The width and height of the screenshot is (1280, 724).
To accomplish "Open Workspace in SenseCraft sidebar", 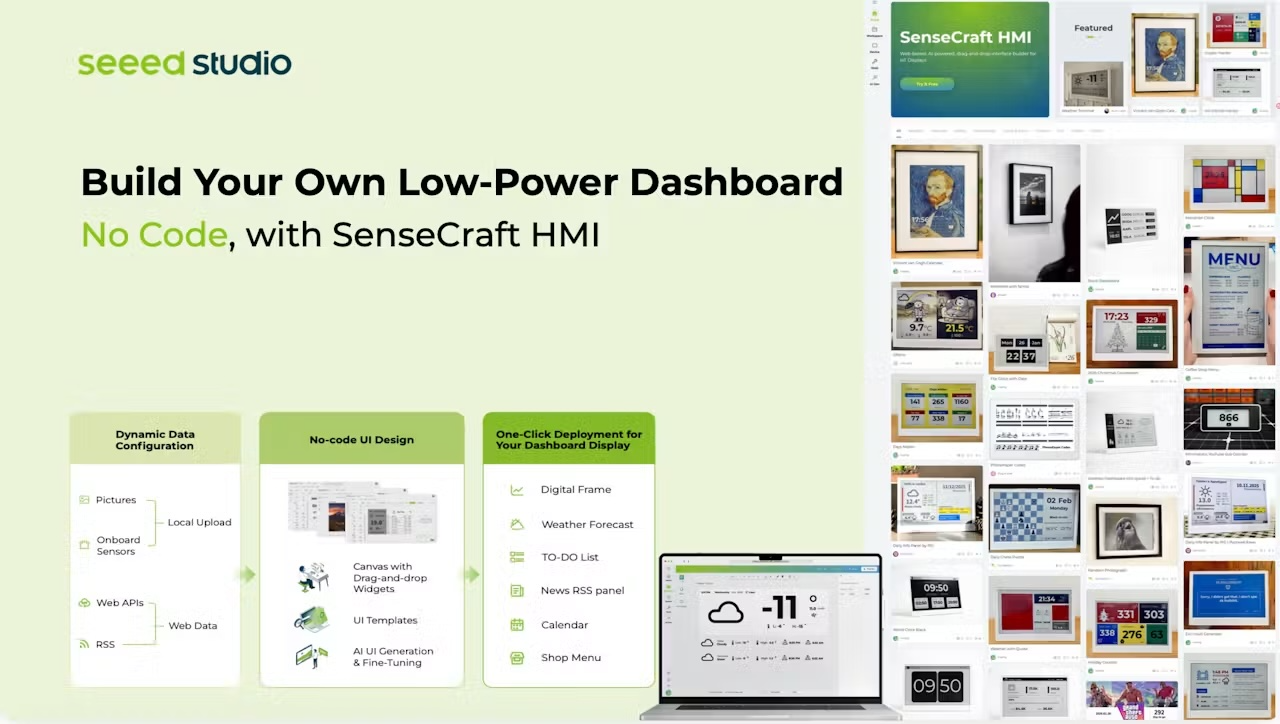I will (874, 32).
